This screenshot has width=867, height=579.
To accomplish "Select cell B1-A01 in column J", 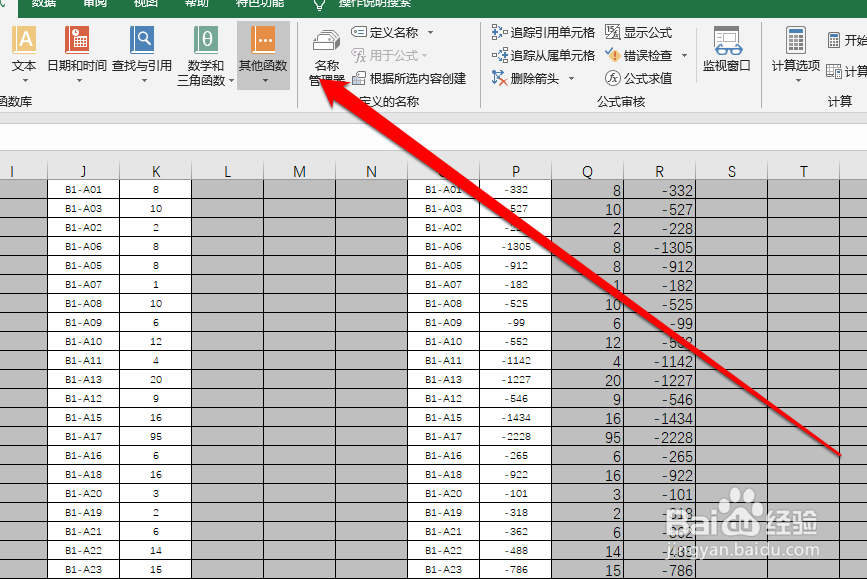I will coord(83,189).
